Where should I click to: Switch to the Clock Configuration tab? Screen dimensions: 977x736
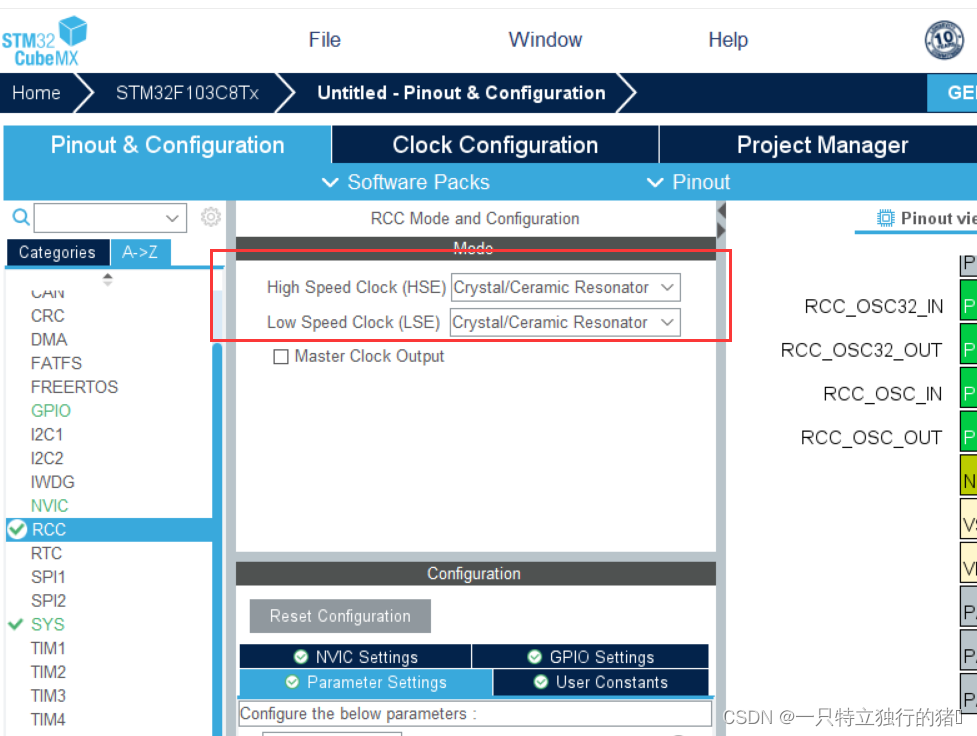click(495, 145)
